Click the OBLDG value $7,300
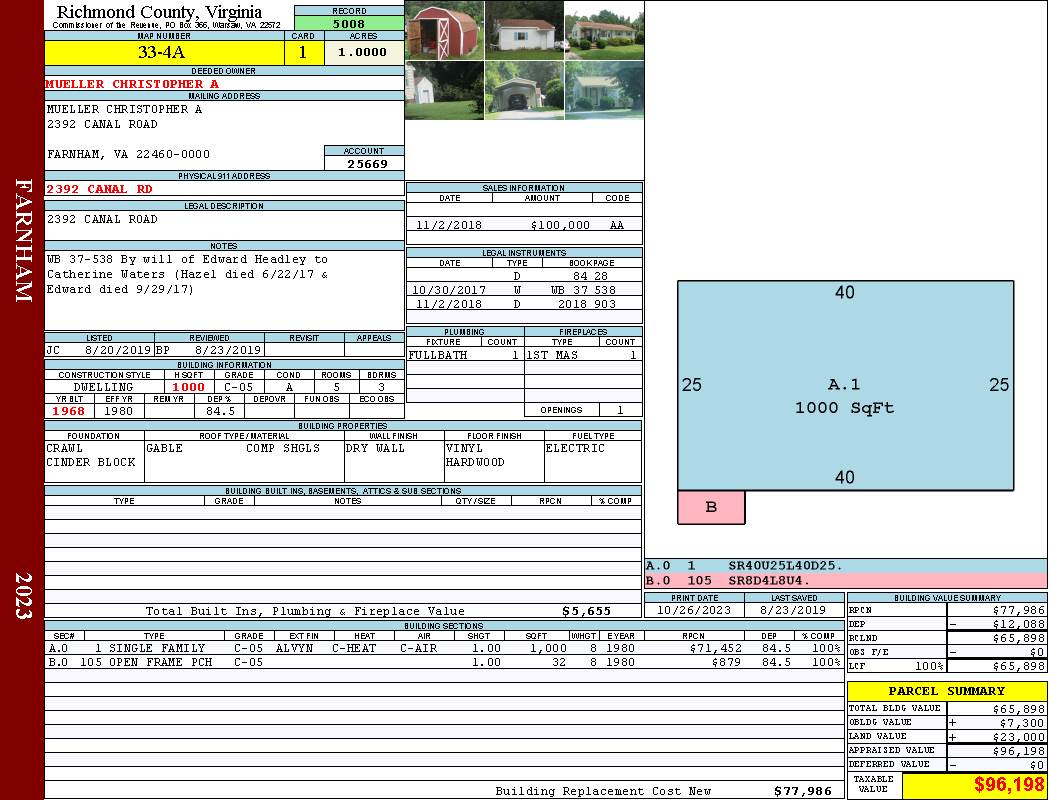The image size is (1050, 800). pos(1022,723)
